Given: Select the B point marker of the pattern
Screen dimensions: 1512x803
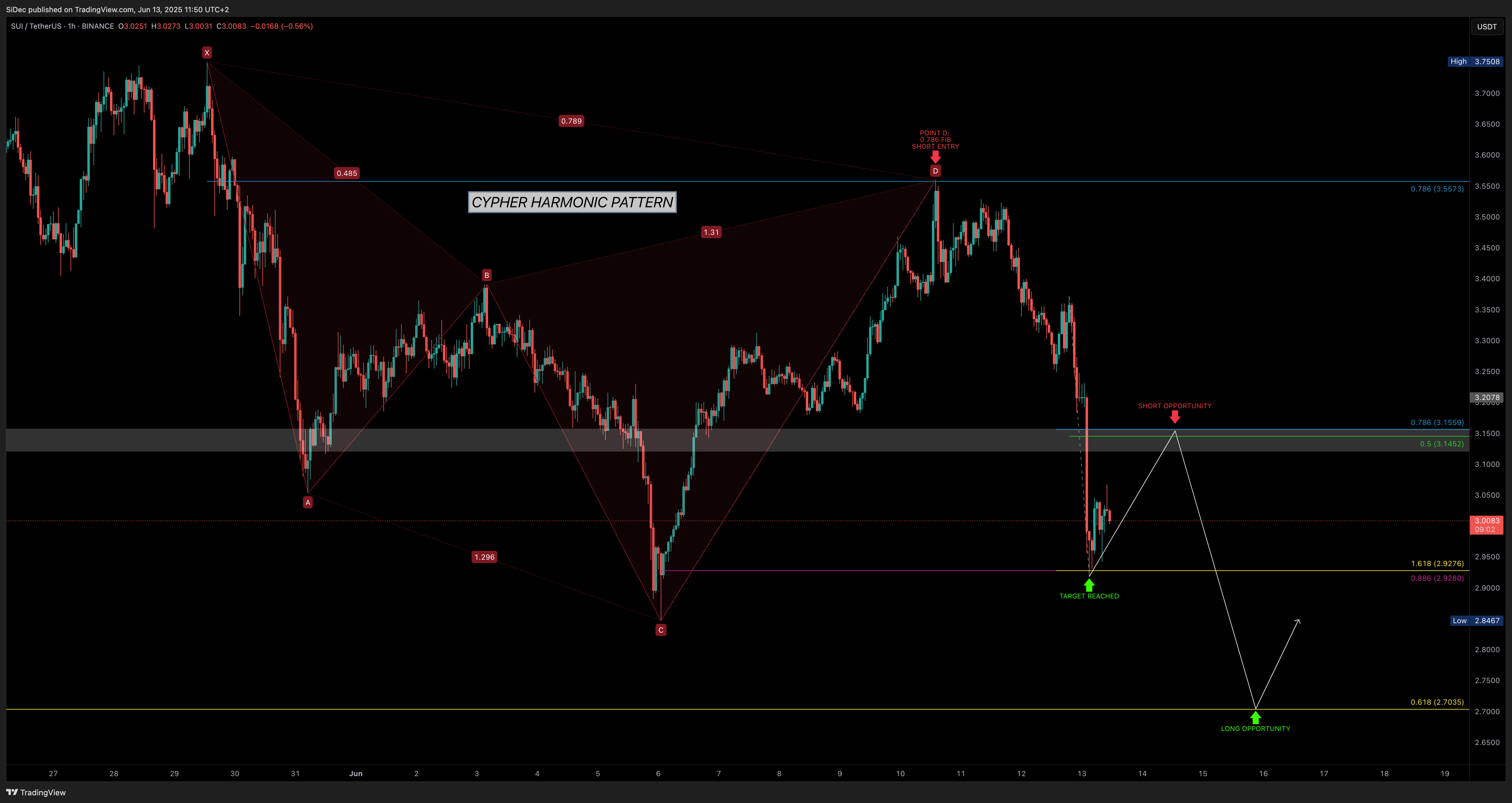Looking at the screenshot, I should 486,275.
